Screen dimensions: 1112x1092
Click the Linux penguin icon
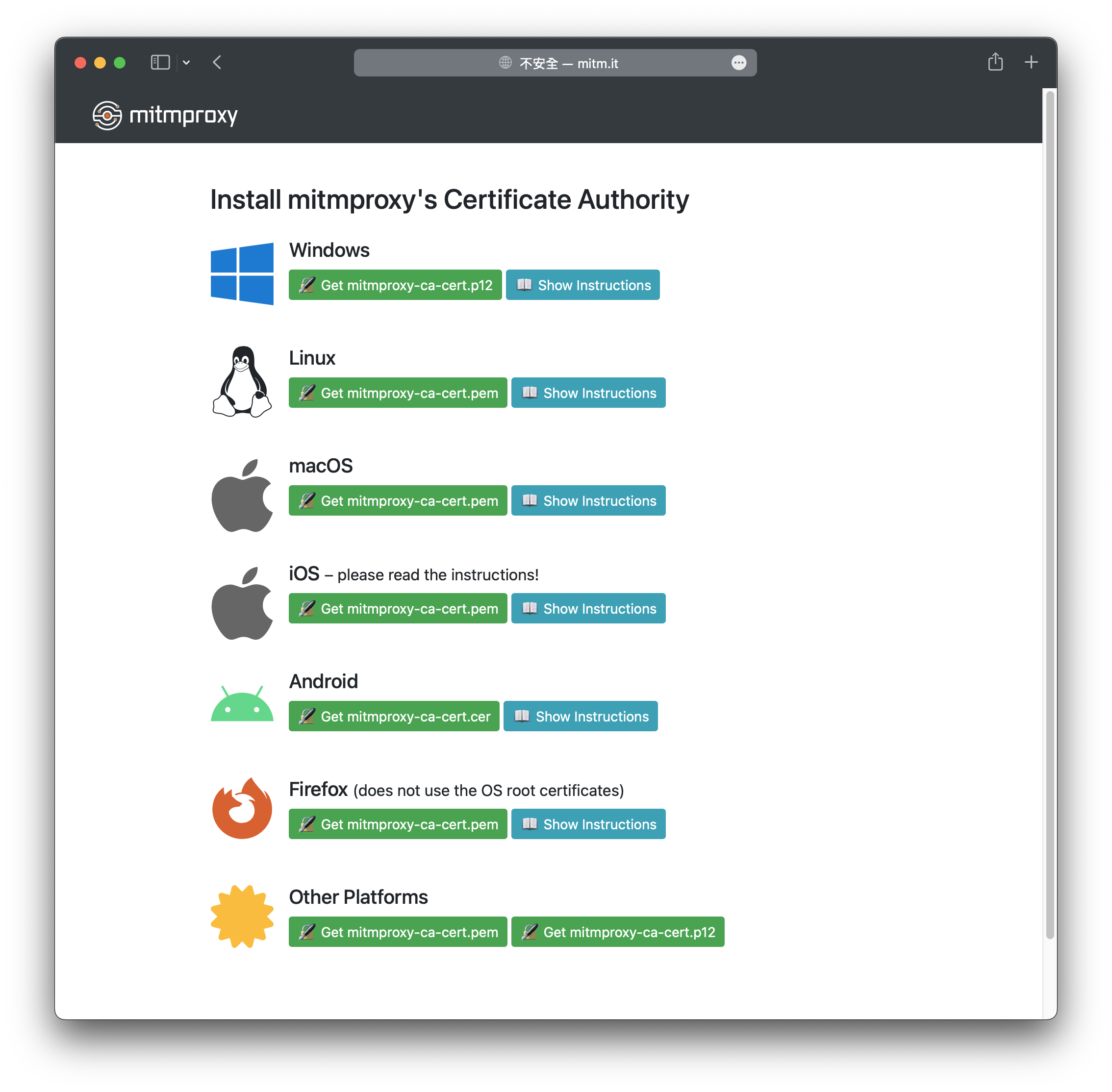(242, 381)
